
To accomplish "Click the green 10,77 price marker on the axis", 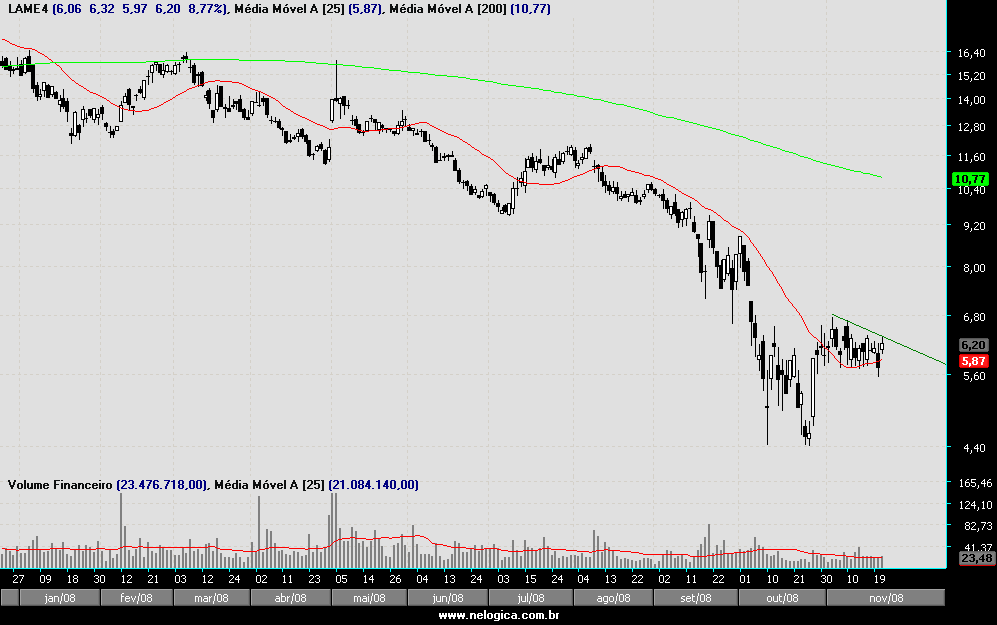I will pos(971,179).
